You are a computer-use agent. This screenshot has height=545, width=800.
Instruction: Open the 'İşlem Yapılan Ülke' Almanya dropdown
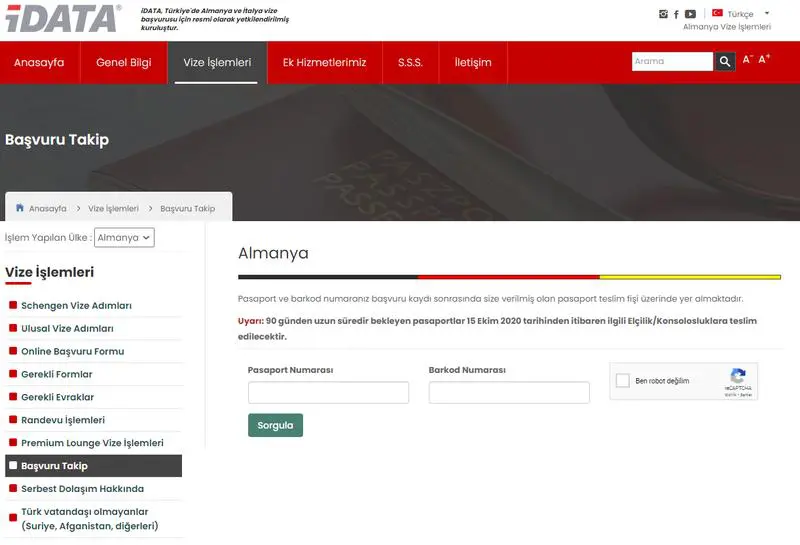tap(124, 237)
